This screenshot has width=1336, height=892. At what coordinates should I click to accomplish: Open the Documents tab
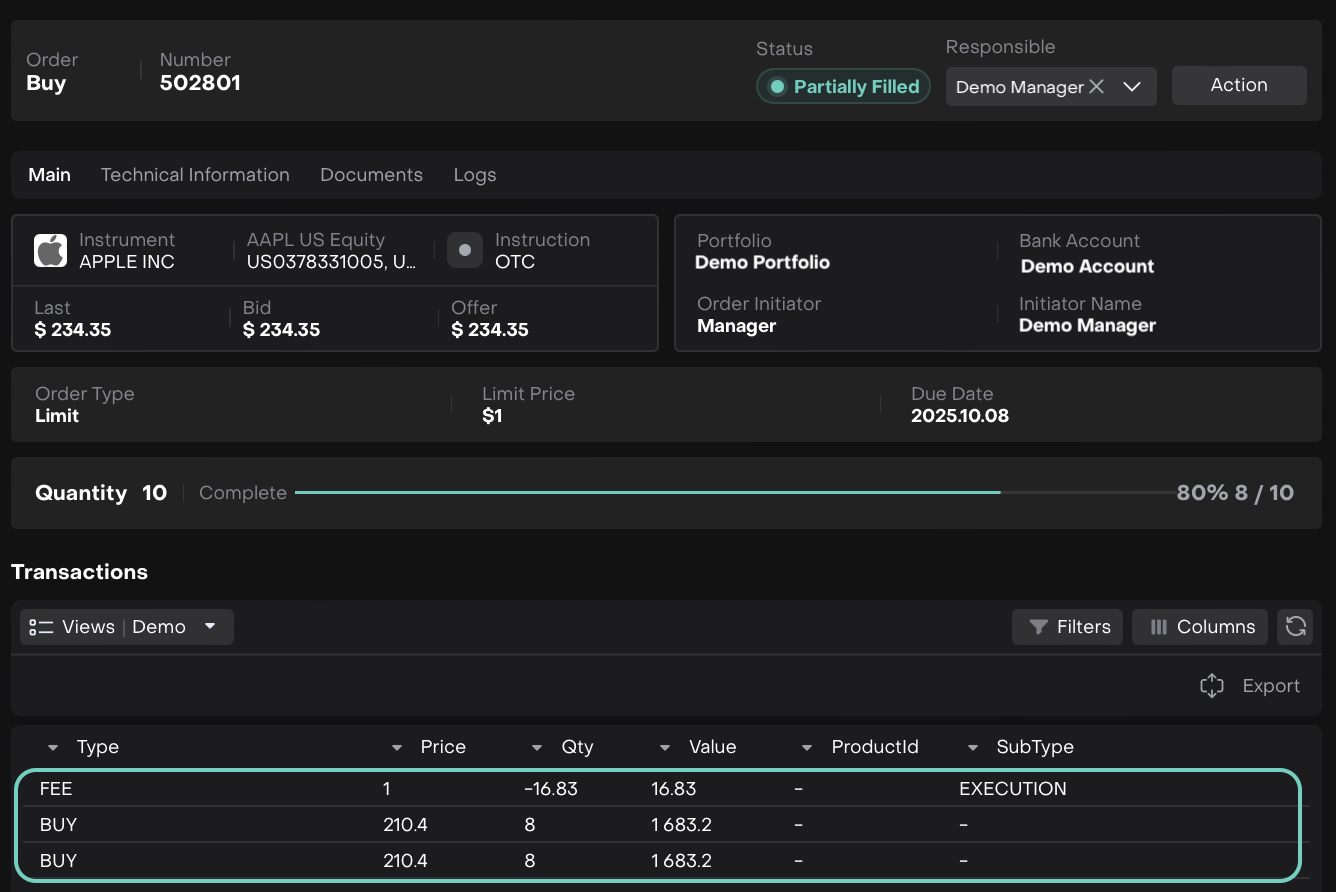click(371, 175)
